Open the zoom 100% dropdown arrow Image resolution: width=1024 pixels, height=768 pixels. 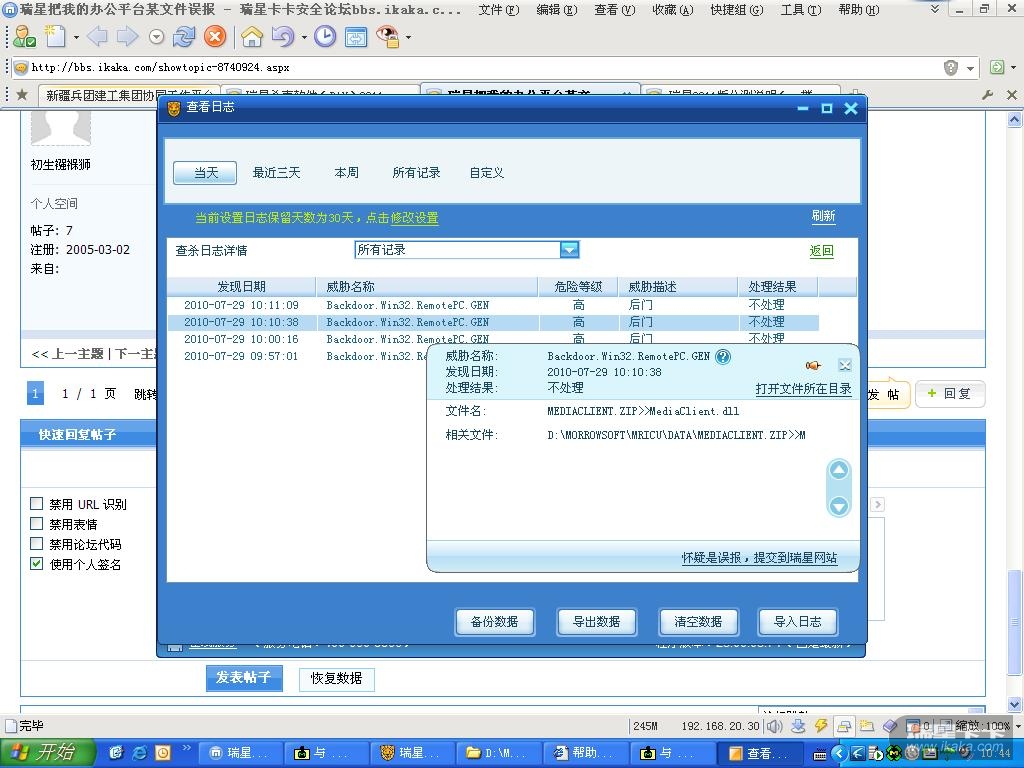(1016, 726)
